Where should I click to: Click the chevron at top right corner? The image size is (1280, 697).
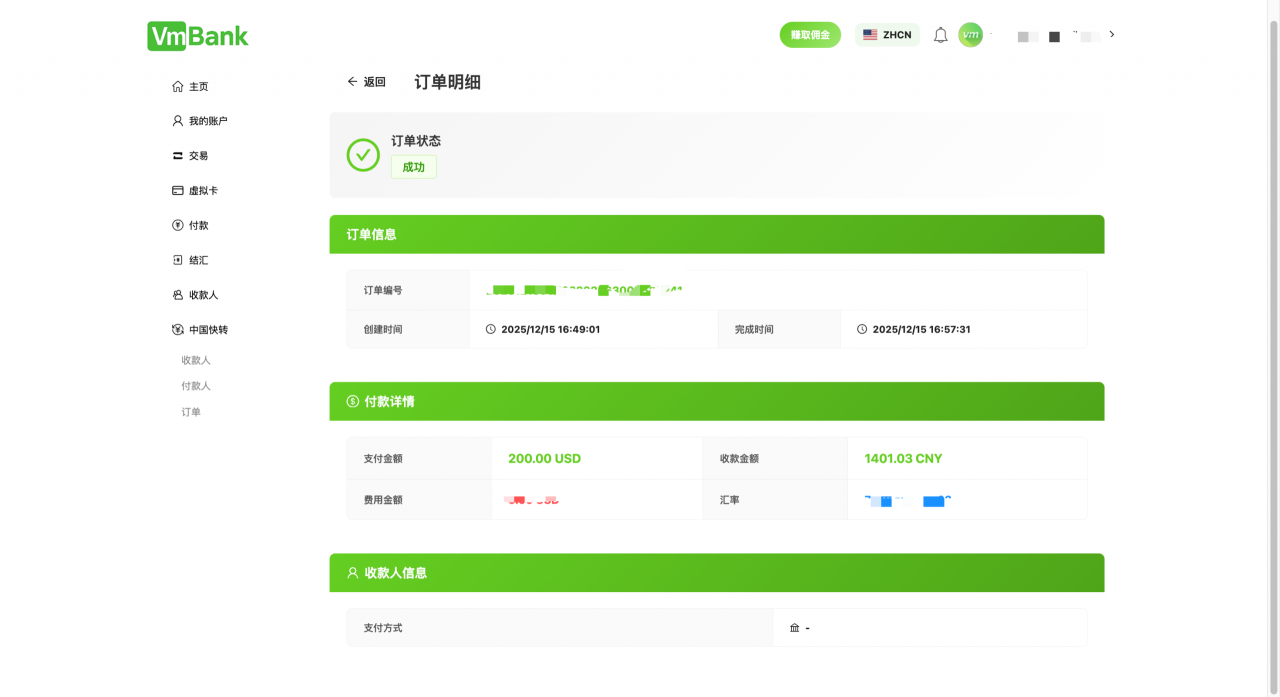point(1111,33)
